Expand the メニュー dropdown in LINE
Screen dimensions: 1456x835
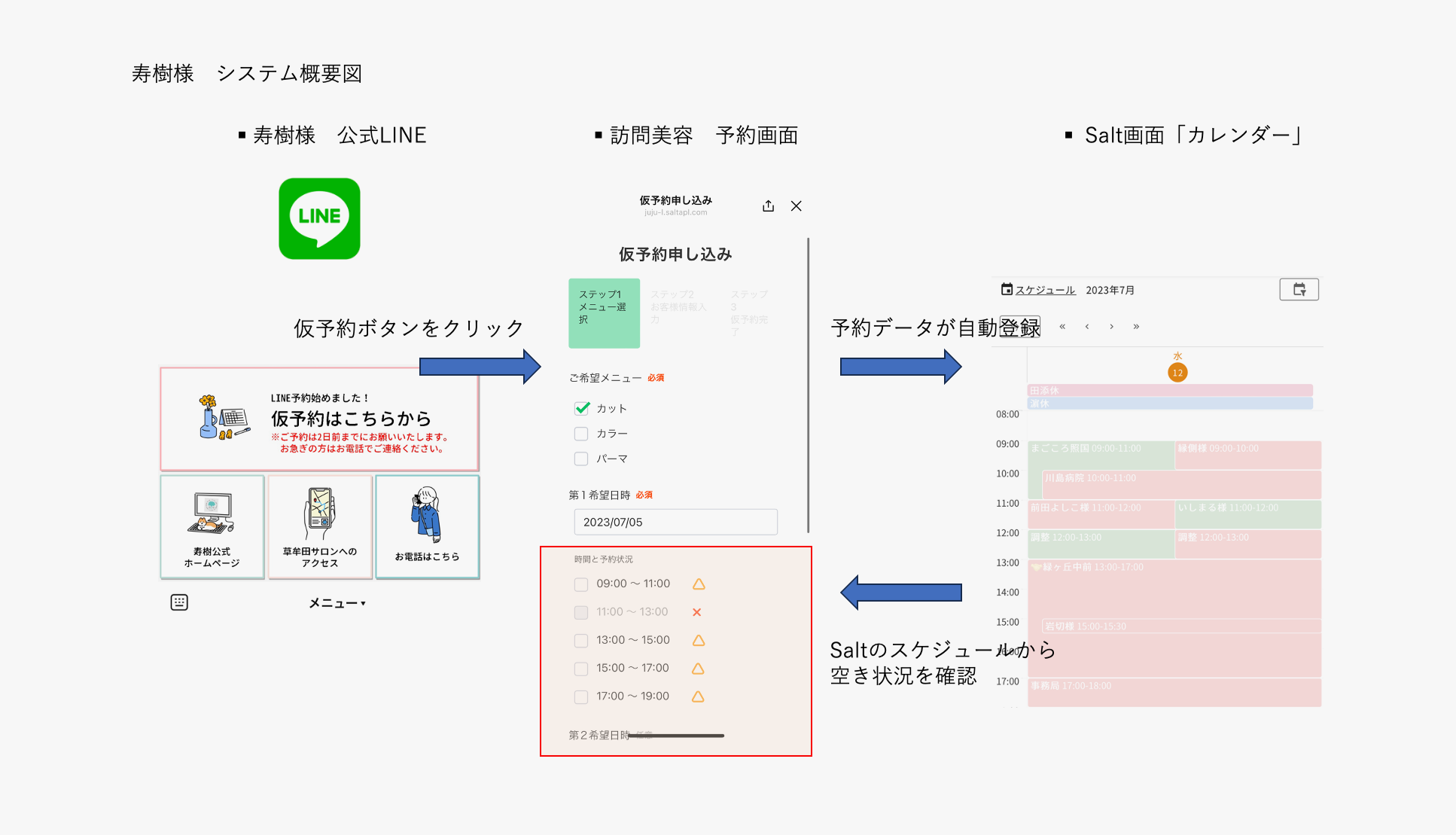point(337,603)
